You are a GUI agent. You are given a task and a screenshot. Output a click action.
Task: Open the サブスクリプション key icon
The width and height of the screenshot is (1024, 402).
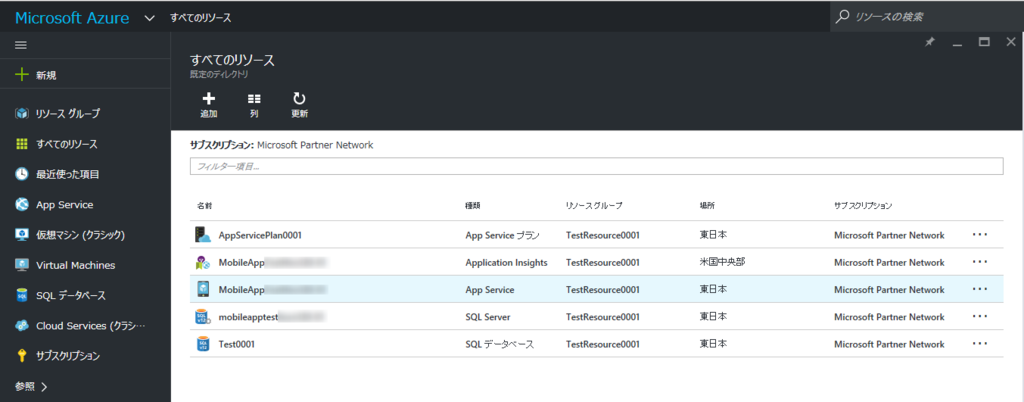point(22,356)
